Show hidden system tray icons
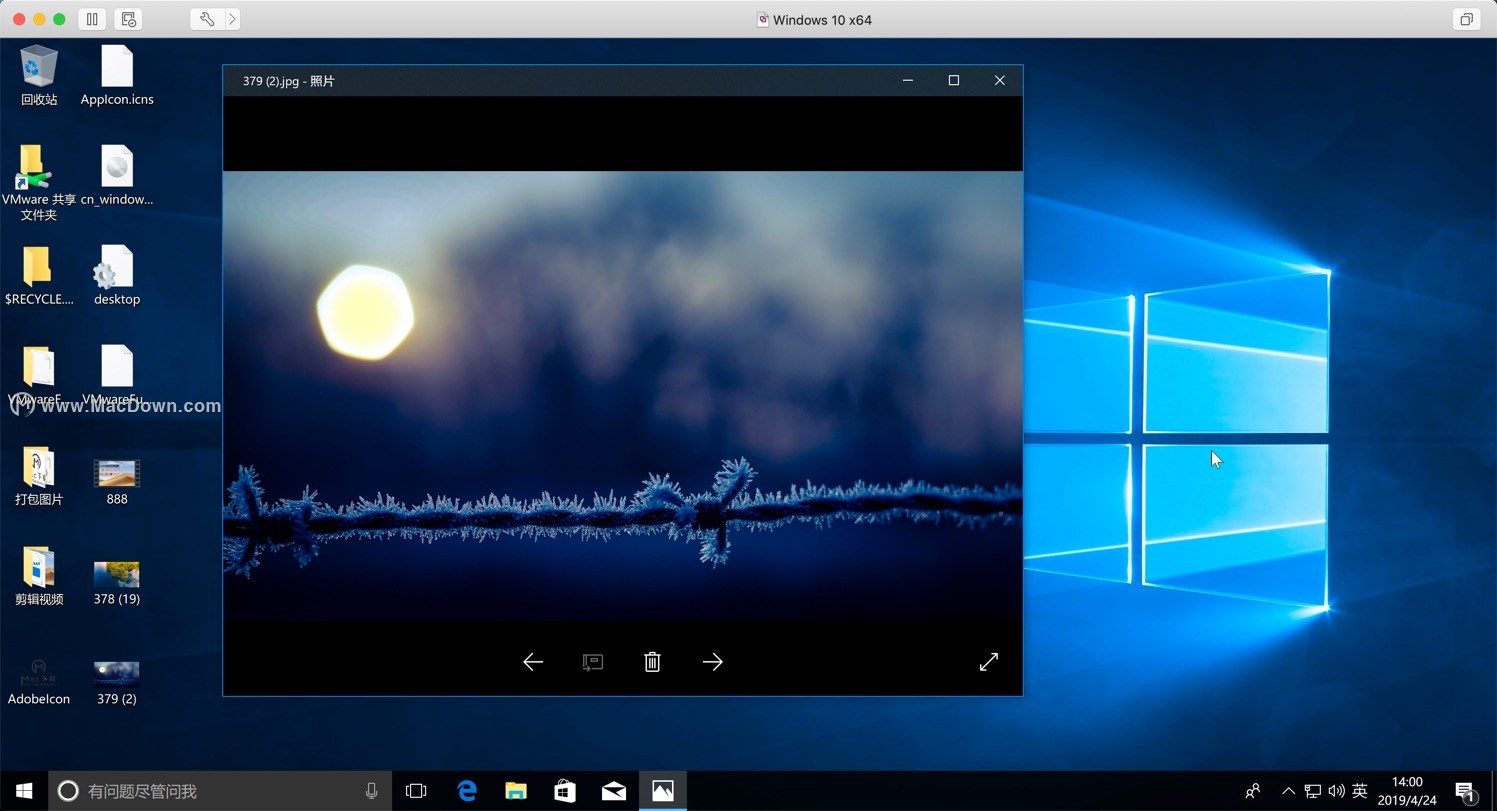The image size is (1497, 811). click(x=1288, y=791)
